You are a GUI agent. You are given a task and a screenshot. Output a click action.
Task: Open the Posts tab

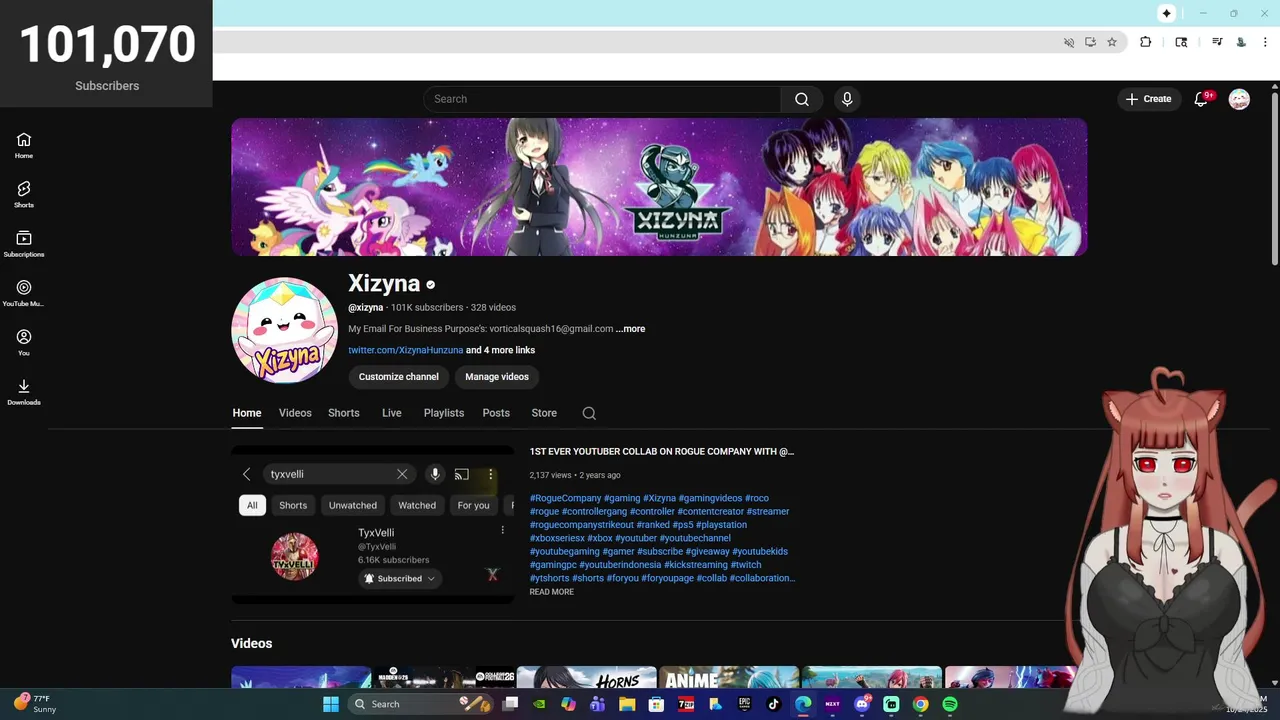(x=496, y=413)
